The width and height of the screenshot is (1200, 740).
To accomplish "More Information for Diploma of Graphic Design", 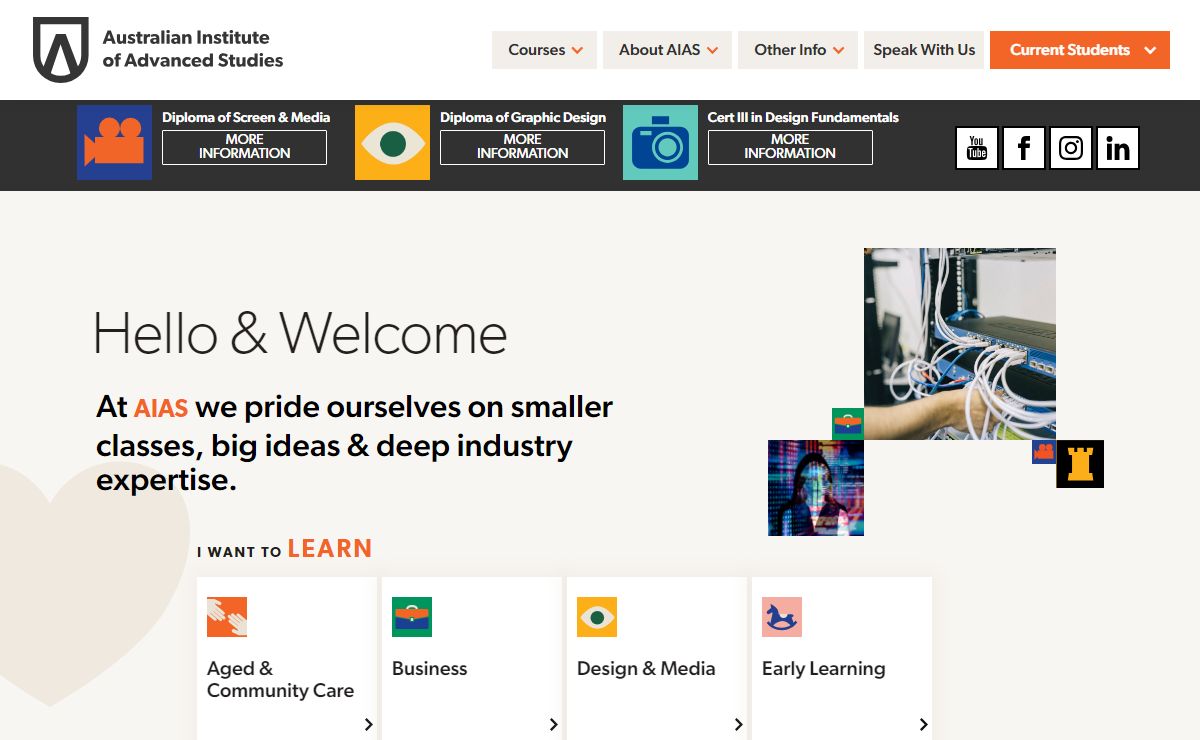I will [x=522, y=147].
